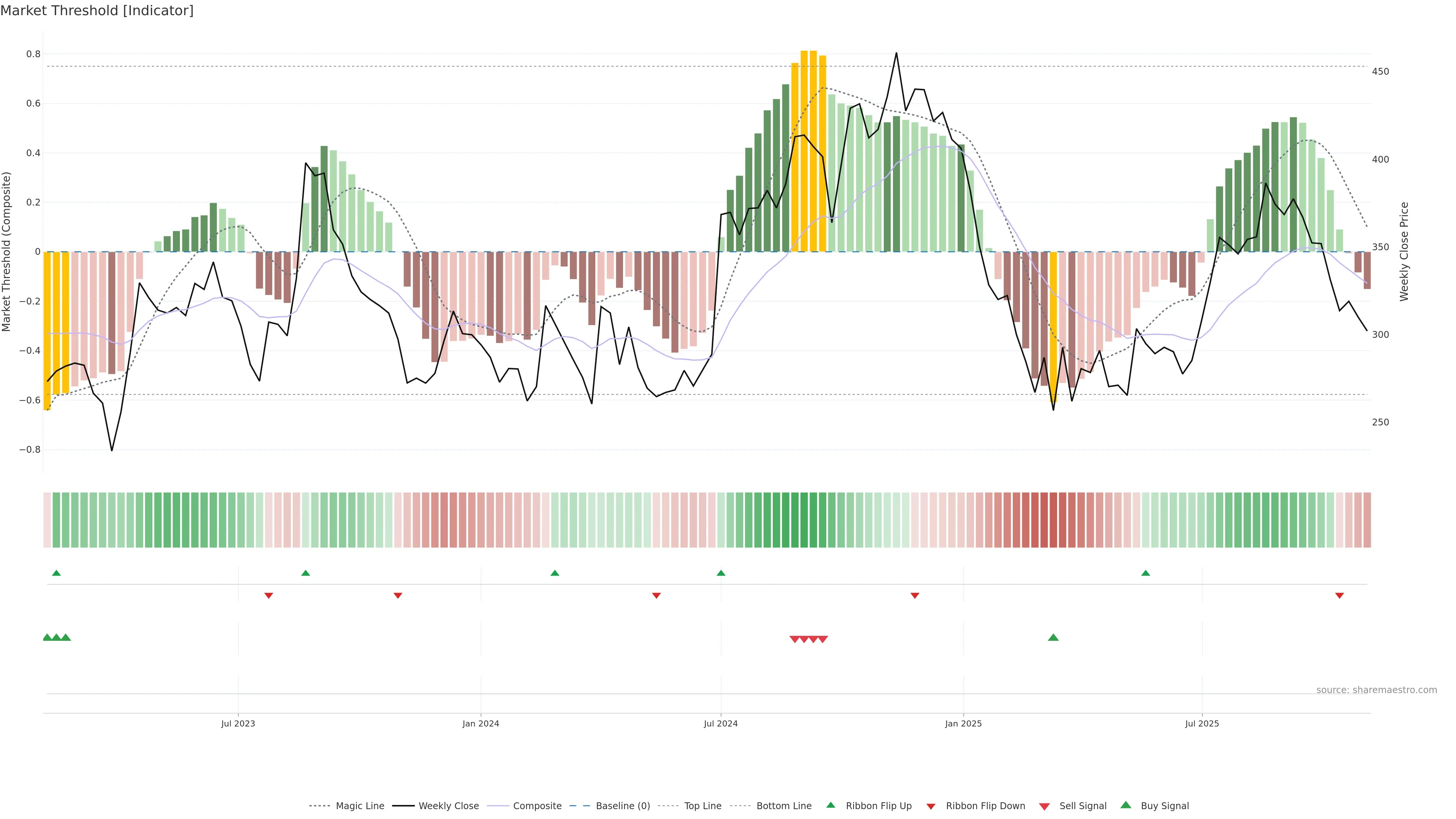Click the Jan 2025 x-axis label
This screenshot has height=819, width=1456.
pyautogui.click(x=963, y=723)
